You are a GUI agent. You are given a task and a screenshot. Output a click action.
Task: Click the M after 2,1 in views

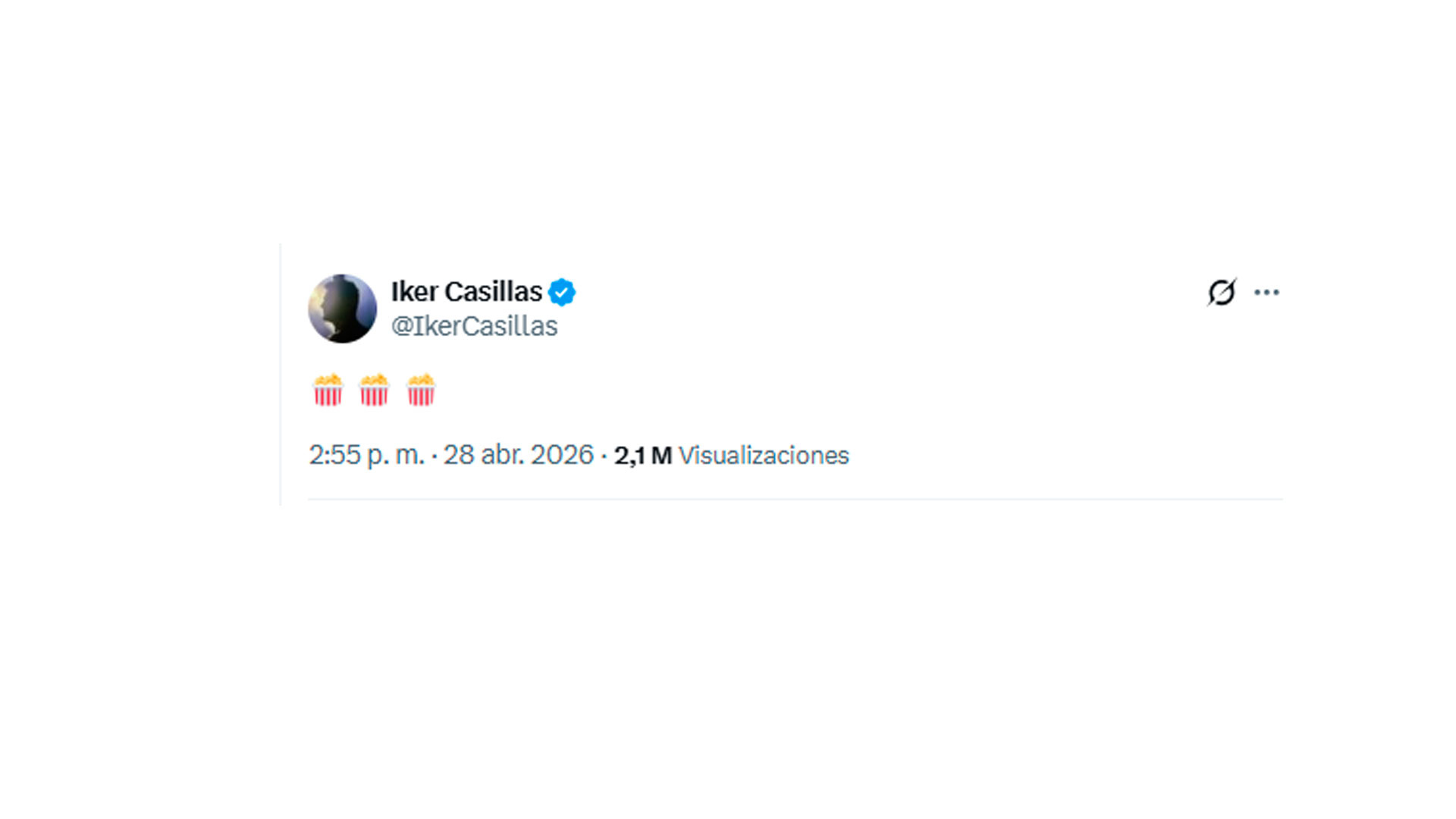(x=661, y=456)
